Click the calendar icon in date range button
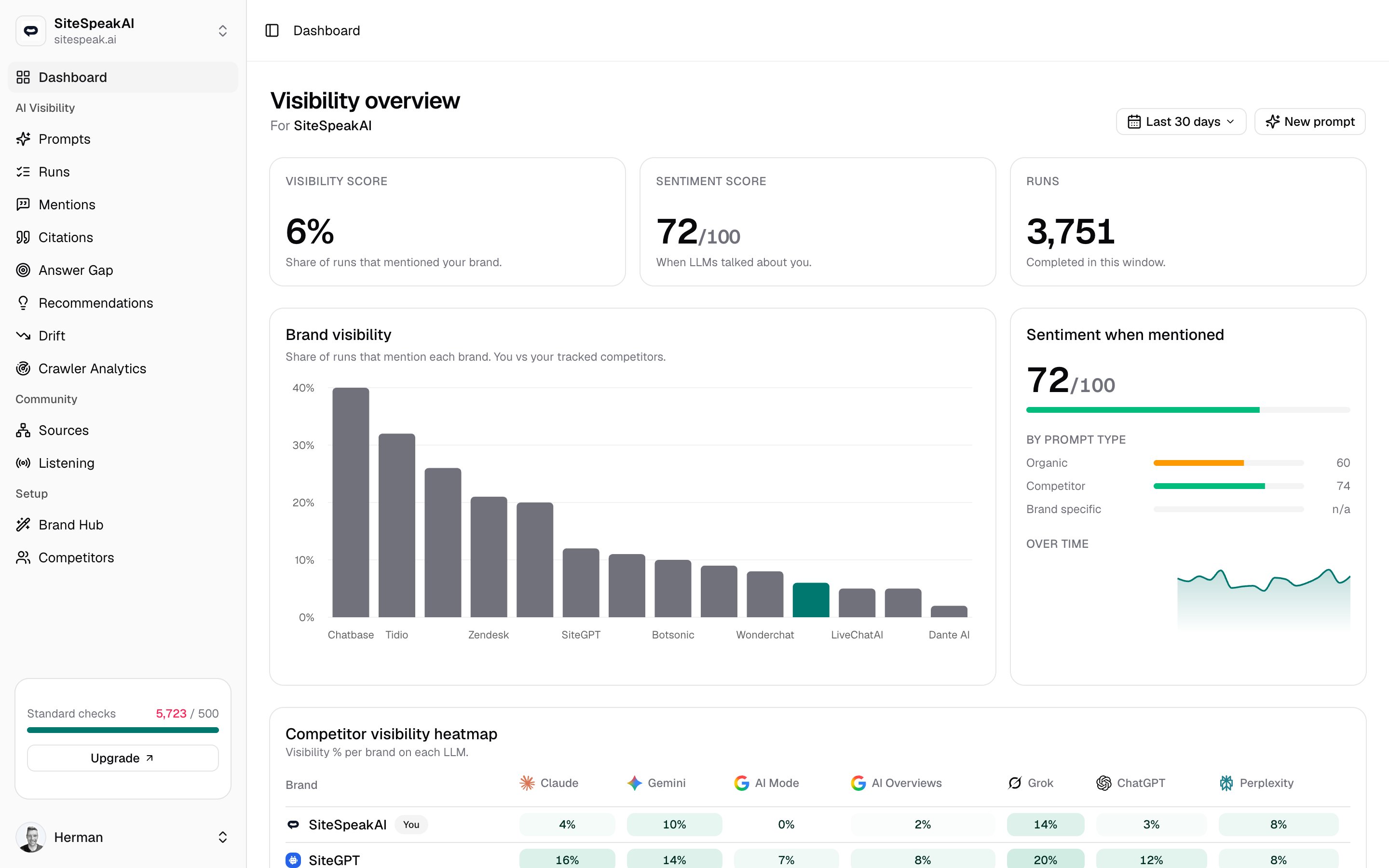The image size is (1389, 868). 1133,122
